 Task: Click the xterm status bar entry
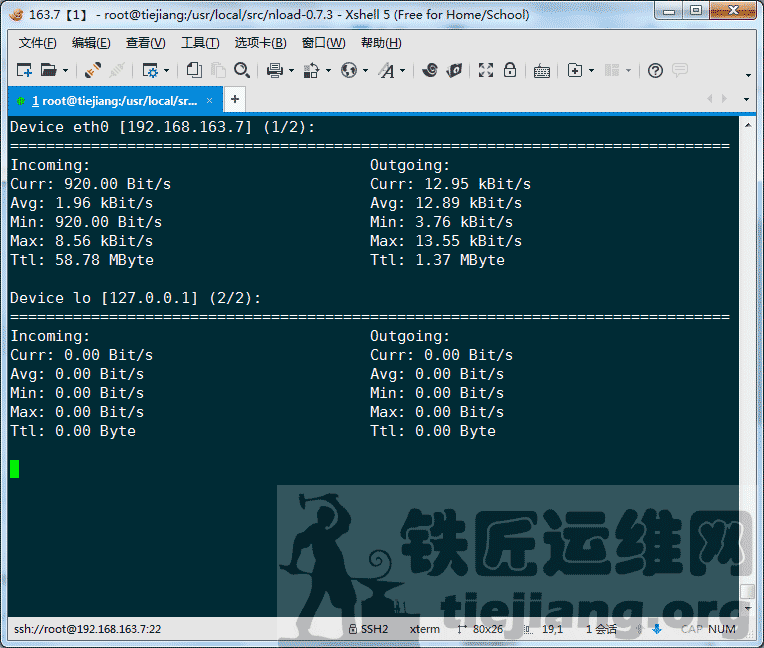pos(424,629)
